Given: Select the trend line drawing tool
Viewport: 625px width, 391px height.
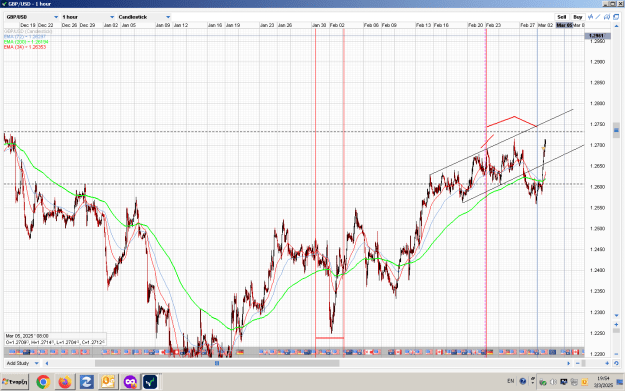Looking at the screenshot, I should (598, 17).
